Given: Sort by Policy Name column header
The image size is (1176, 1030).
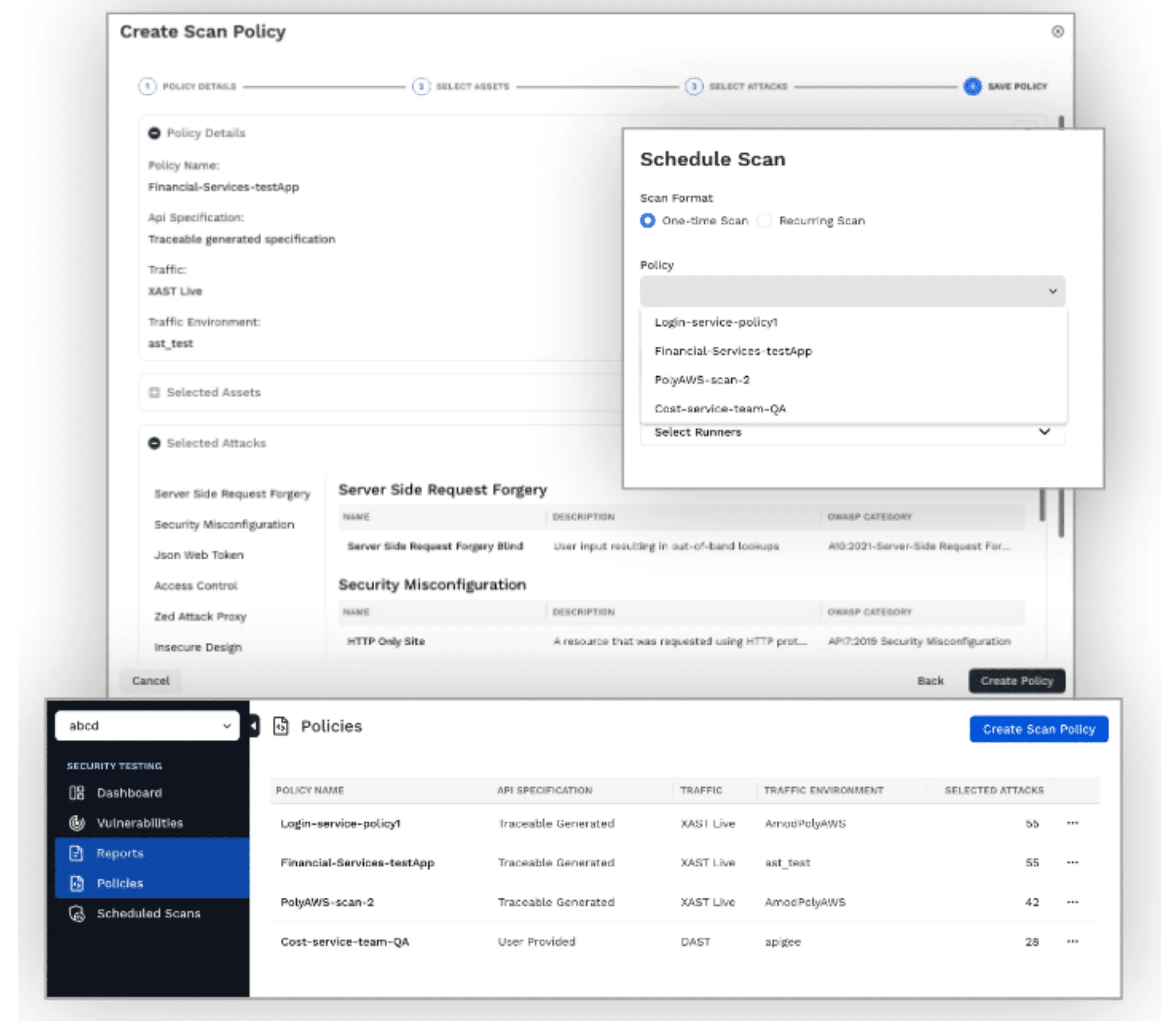Looking at the screenshot, I should click(x=310, y=790).
